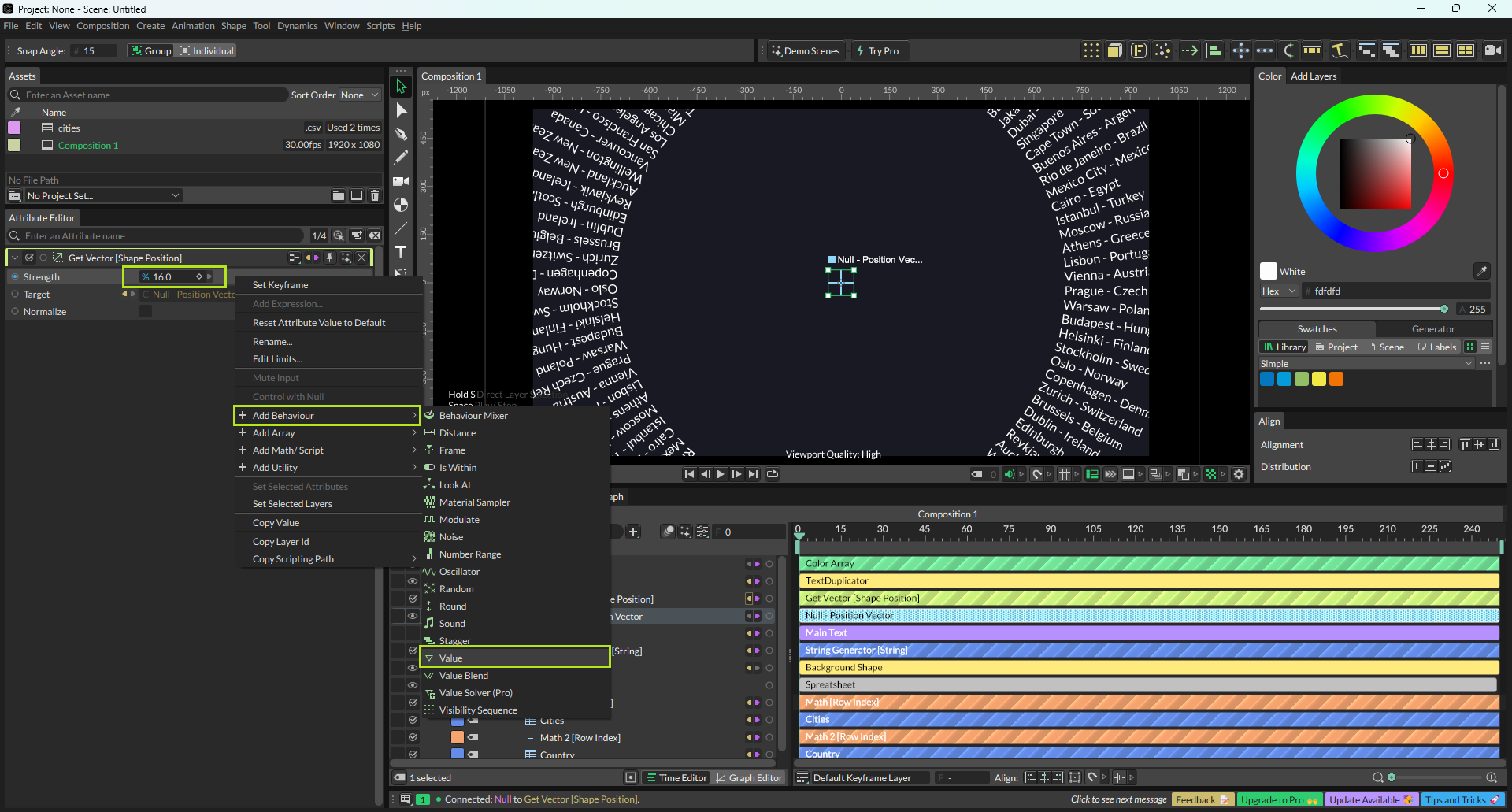Select the Text tool in the viewport toolbar
1512x812 pixels.
pyautogui.click(x=401, y=252)
